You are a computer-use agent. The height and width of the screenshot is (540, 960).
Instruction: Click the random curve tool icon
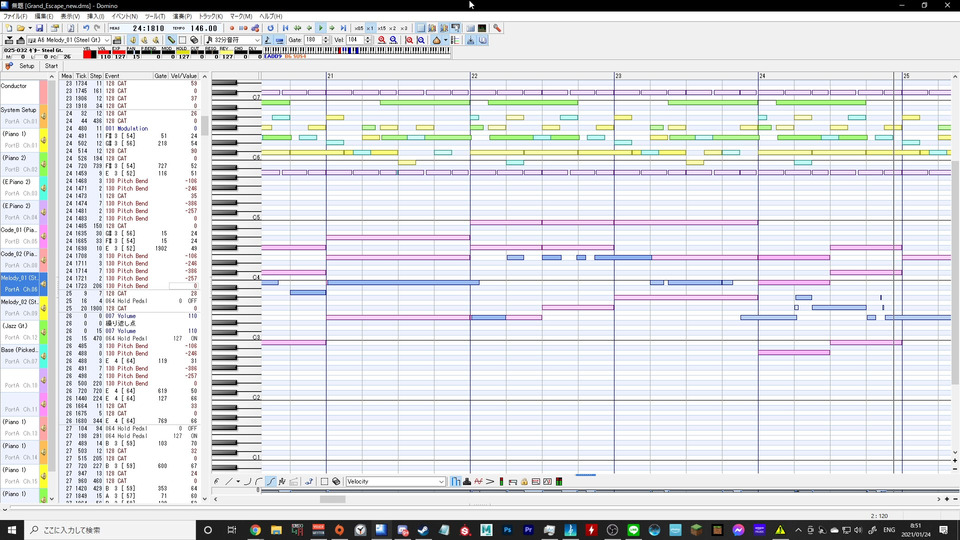282,482
